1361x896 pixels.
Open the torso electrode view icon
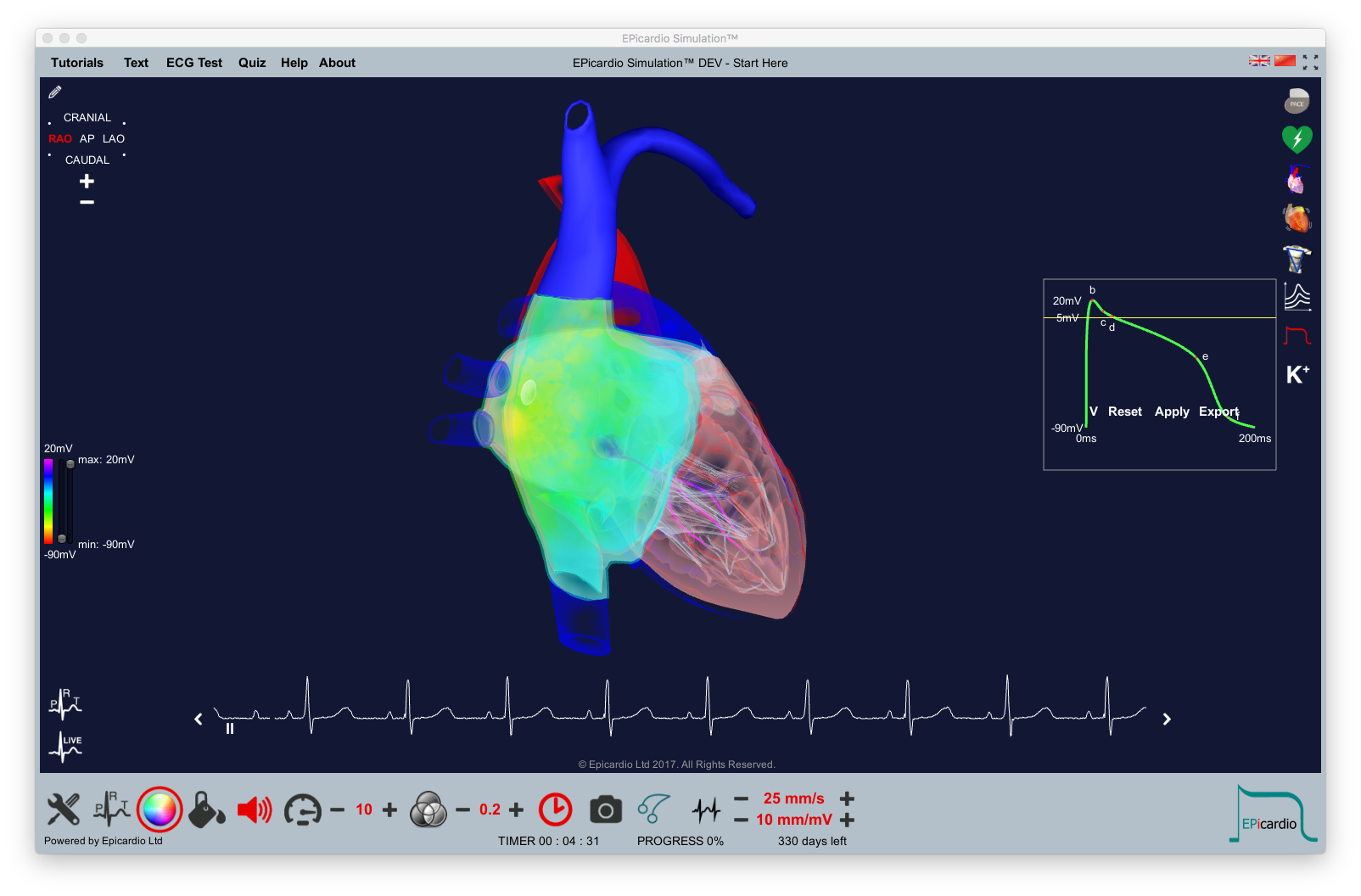point(1297,259)
